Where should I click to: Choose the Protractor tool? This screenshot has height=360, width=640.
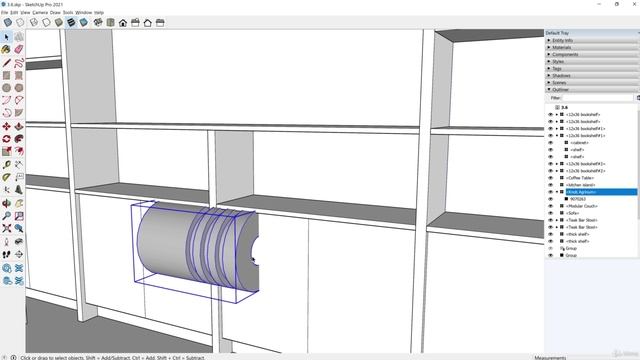click(7, 178)
